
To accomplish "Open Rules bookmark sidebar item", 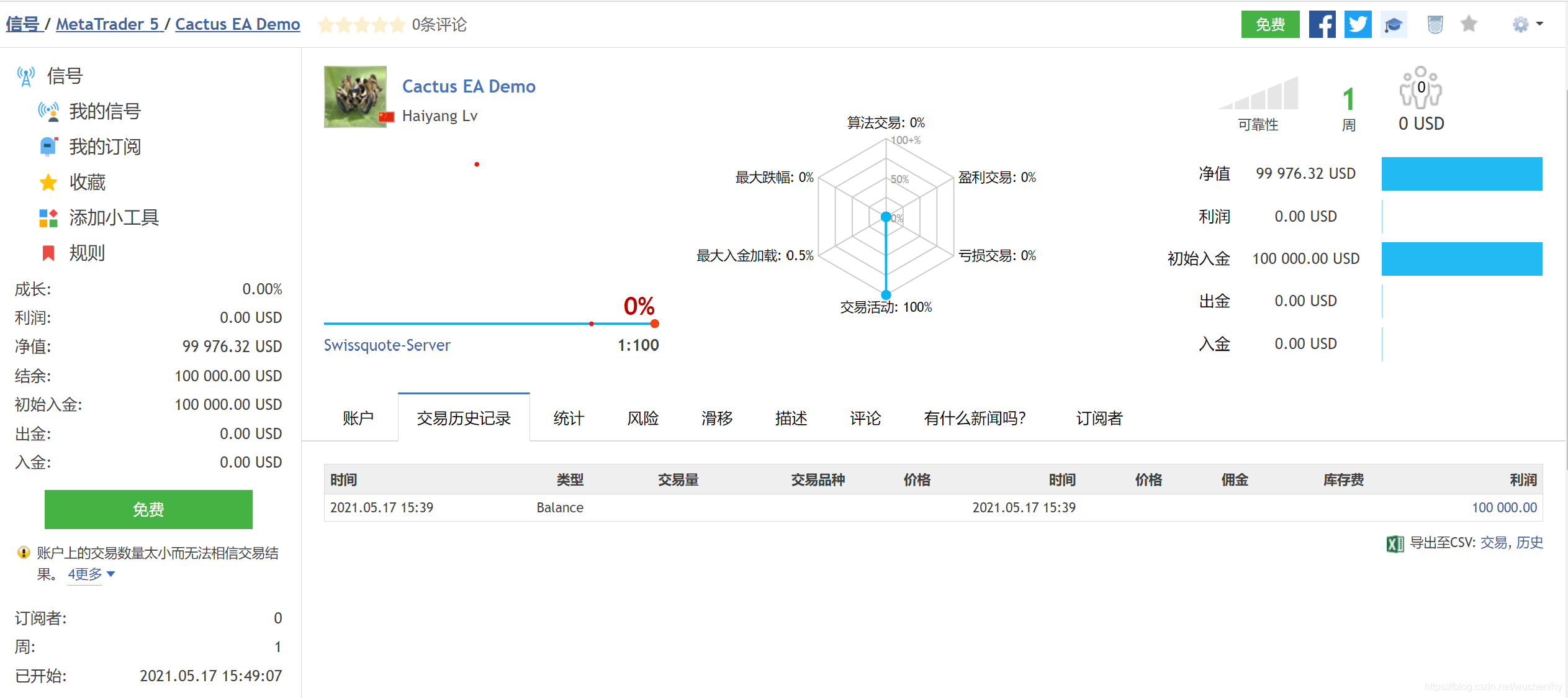I will [x=87, y=253].
